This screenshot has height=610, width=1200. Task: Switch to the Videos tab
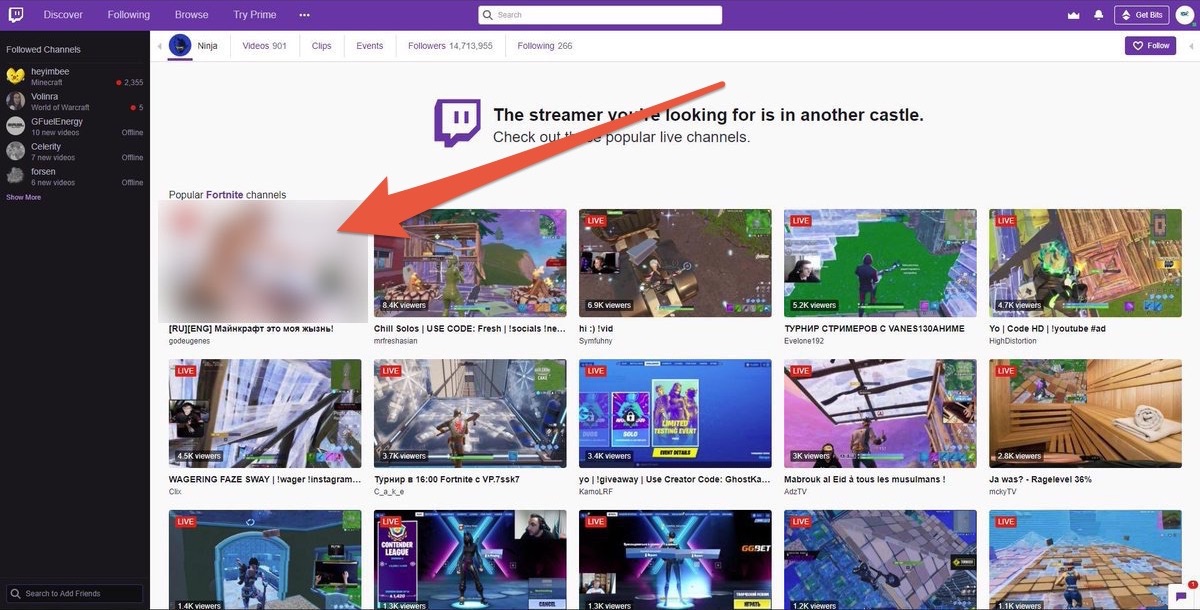click(x=264, y=45)
